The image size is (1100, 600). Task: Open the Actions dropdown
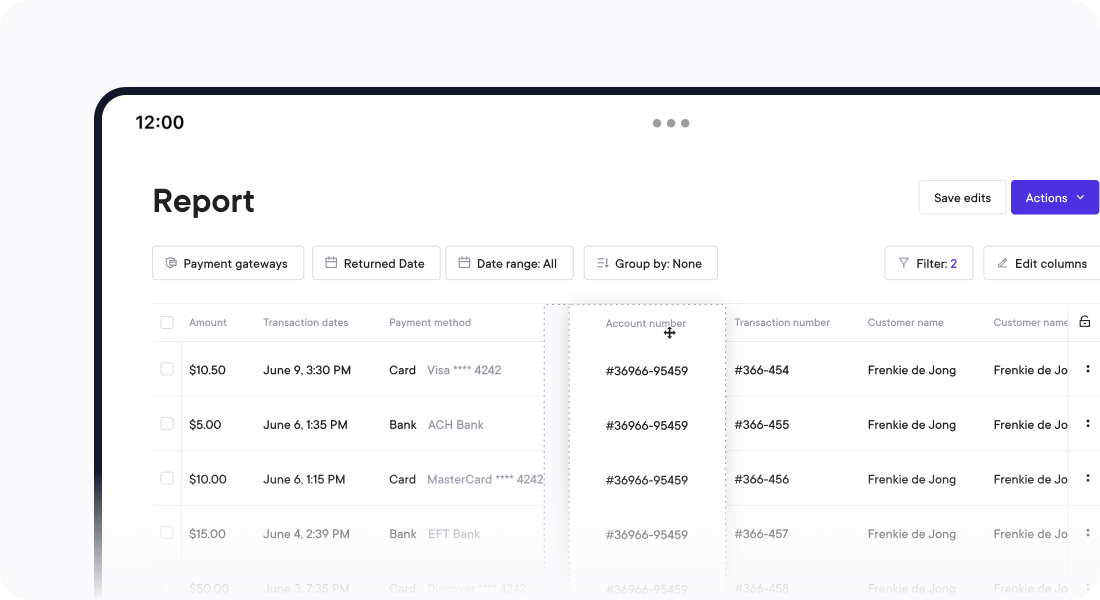(1055, 197)
